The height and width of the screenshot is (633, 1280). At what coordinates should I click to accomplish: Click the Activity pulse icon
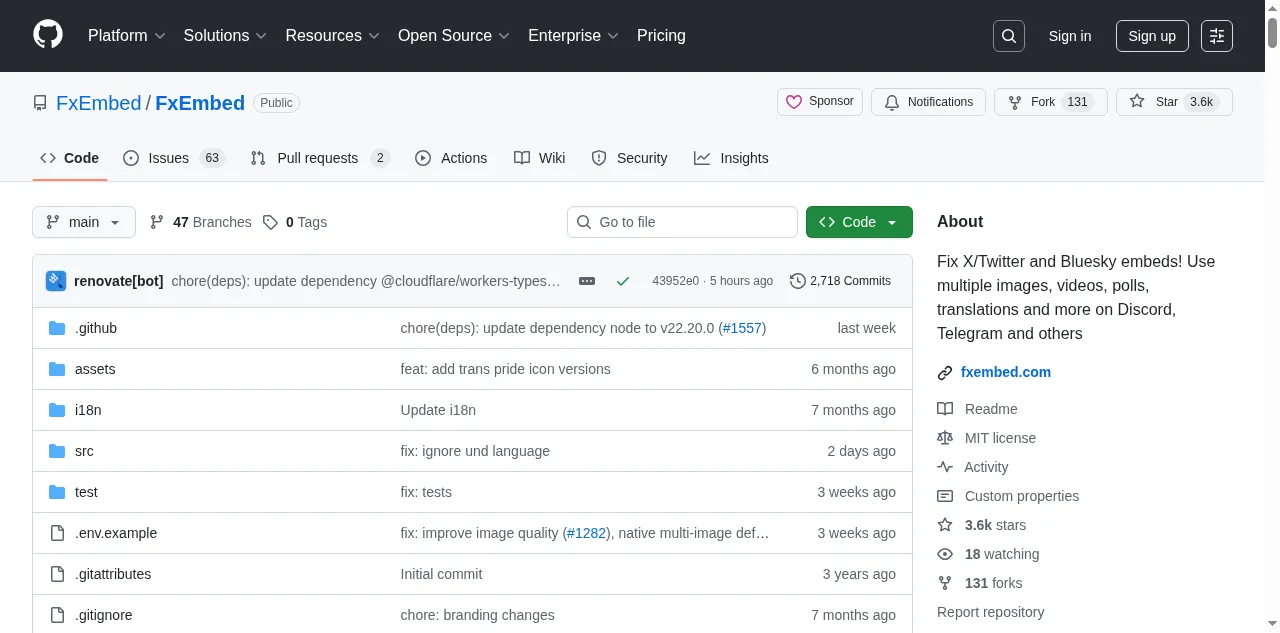tap(945, 467)
